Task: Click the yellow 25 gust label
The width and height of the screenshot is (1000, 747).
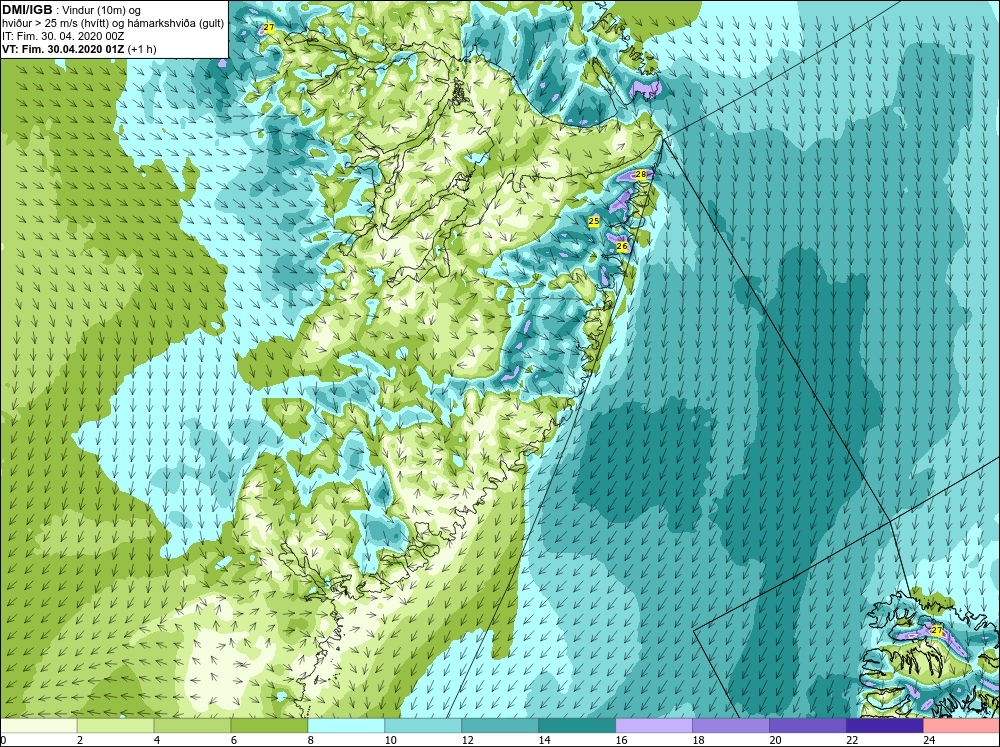Action: point(594,221)
